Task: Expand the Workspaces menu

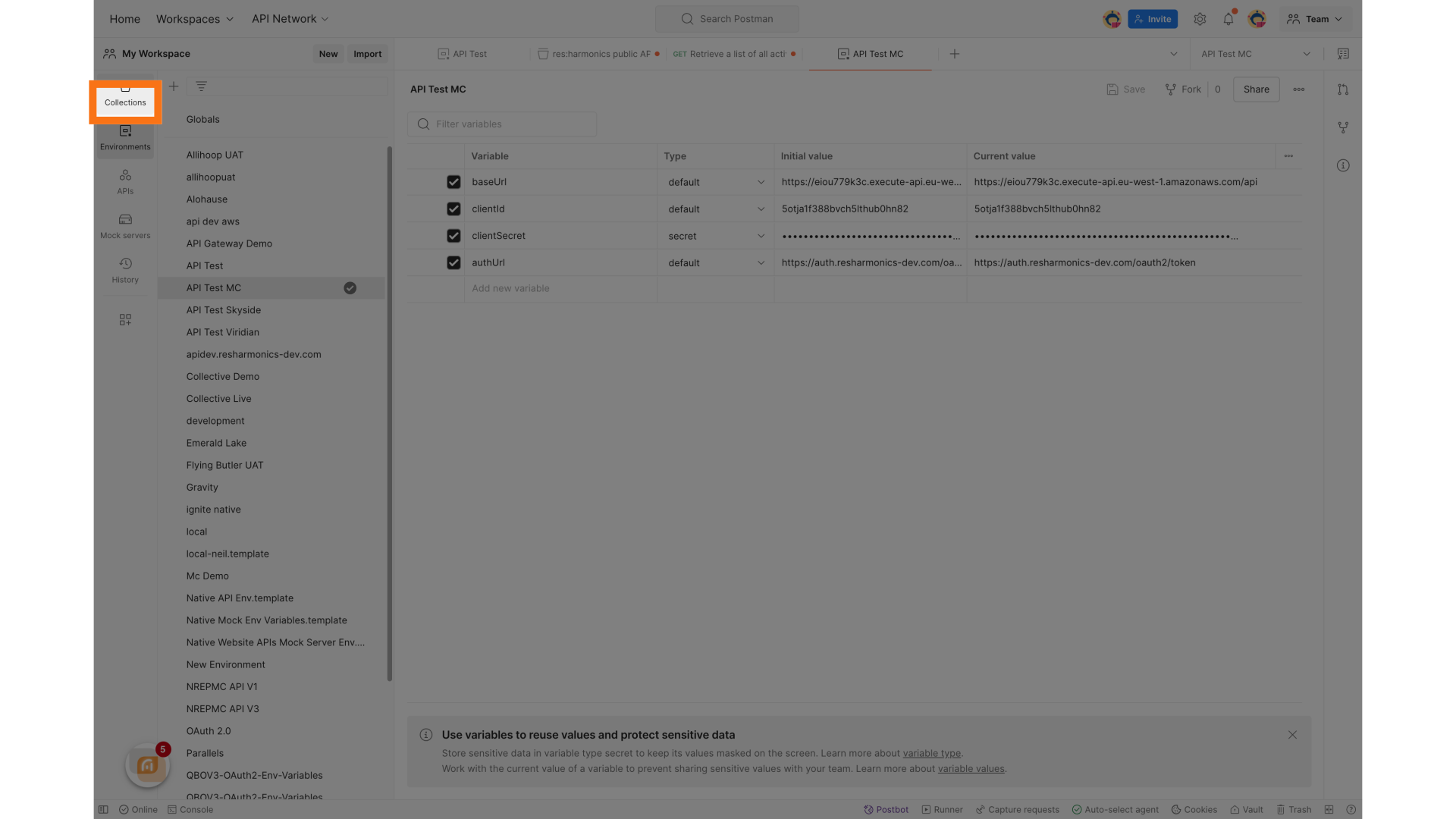Action: point(195,19)
